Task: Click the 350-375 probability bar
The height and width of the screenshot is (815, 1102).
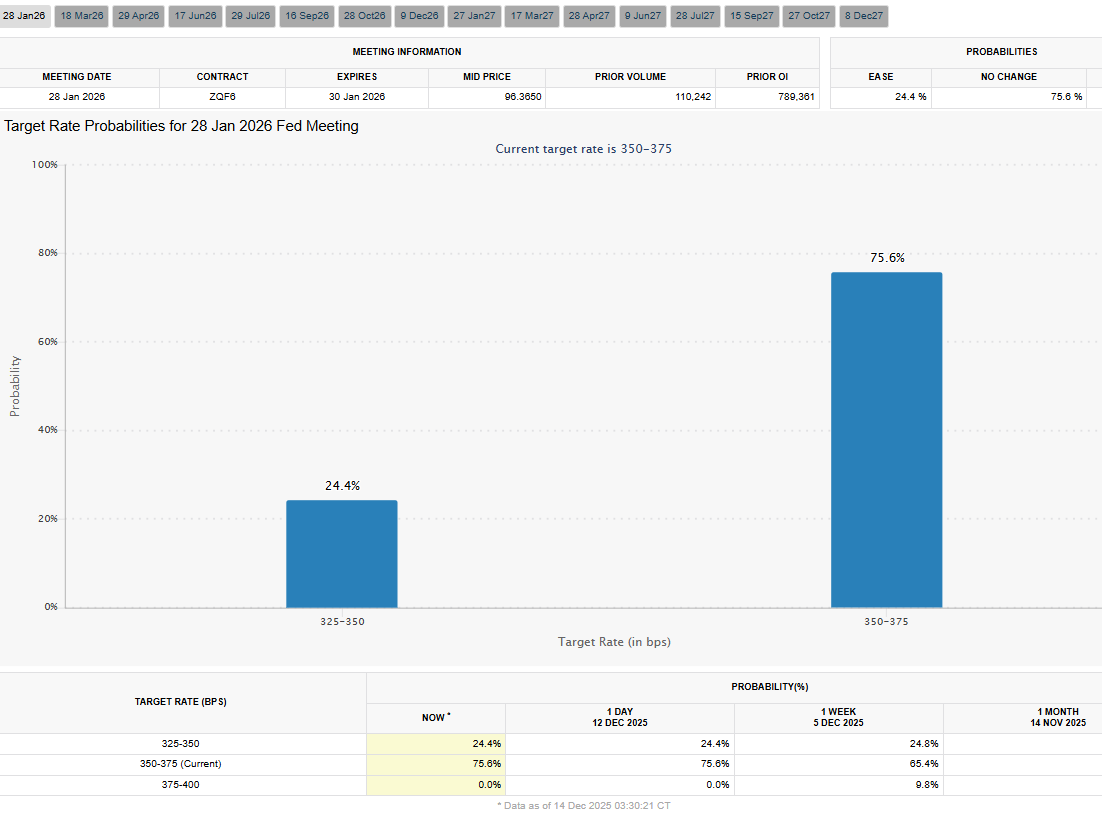Action: click(886, 440)
